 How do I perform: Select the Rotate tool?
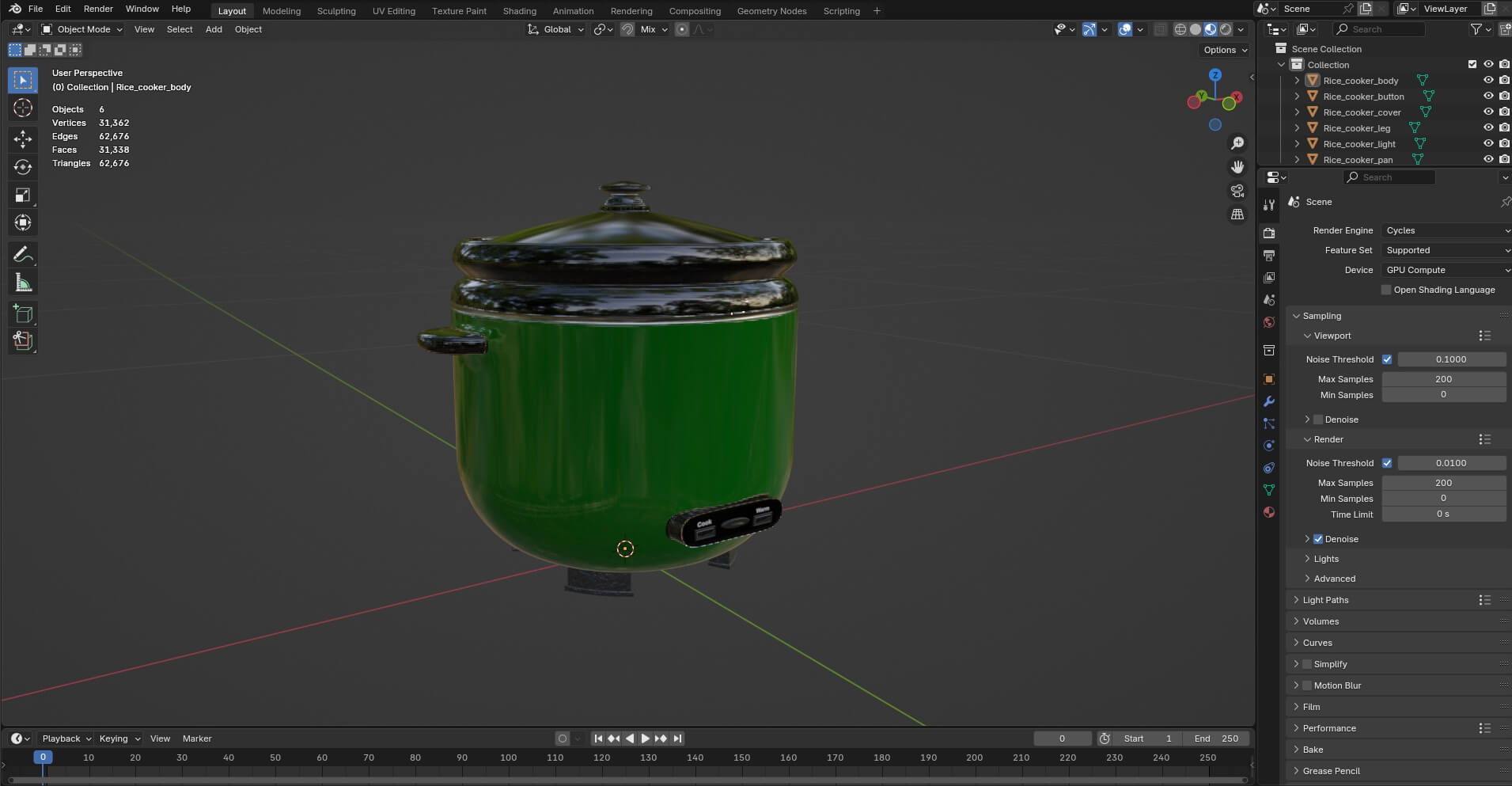pos(23,167)
